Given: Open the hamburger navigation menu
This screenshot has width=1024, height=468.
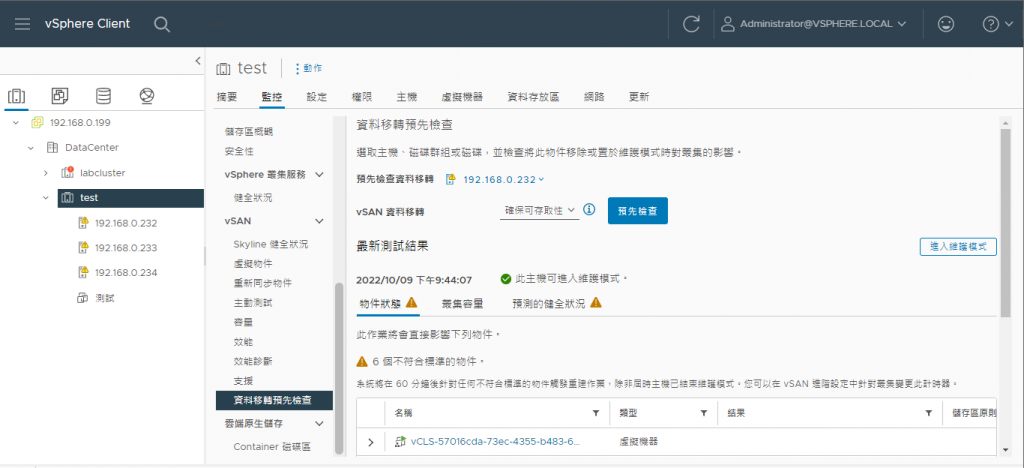Looking at the screenshot, I should tap(22, 24).
